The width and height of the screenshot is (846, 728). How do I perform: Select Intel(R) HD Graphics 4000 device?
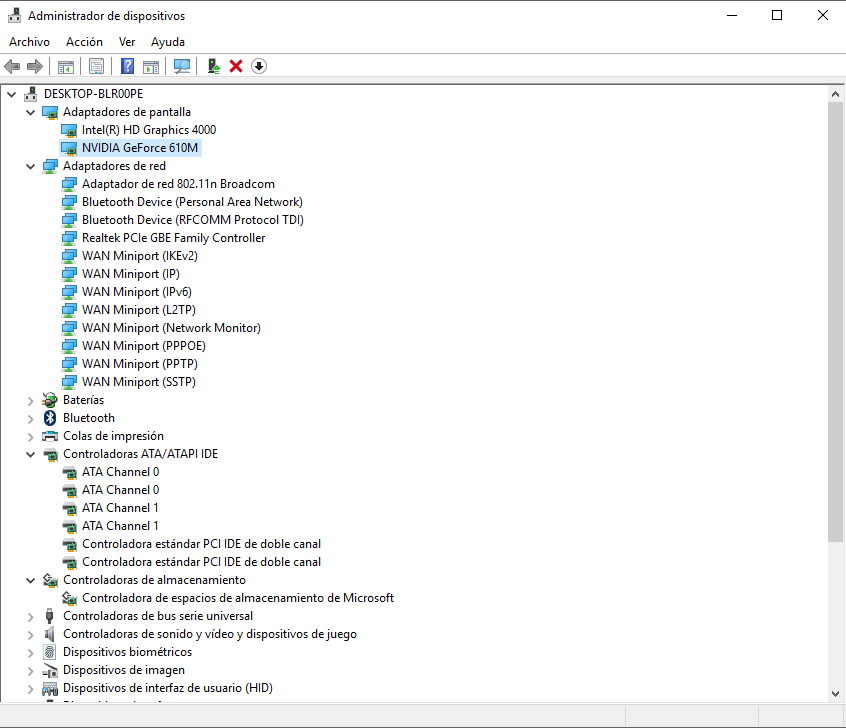pos(148,130)
